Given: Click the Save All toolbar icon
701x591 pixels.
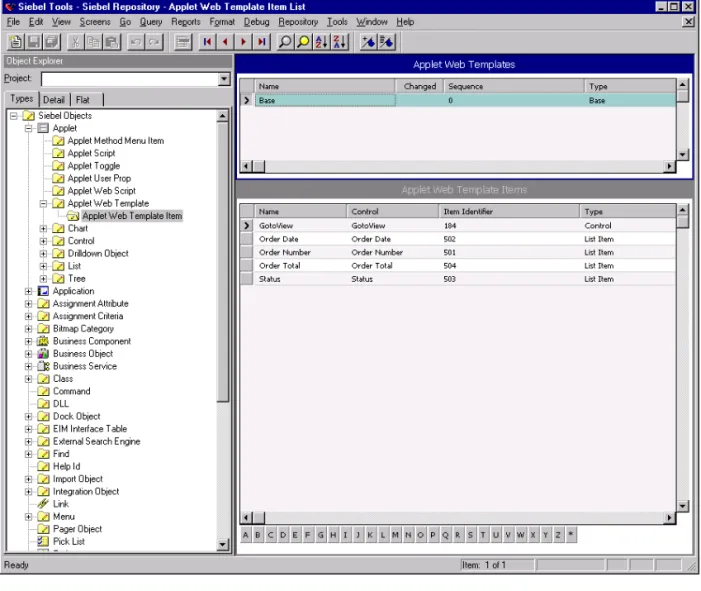Looking at the screenshot, I should [x=51, y=42].
